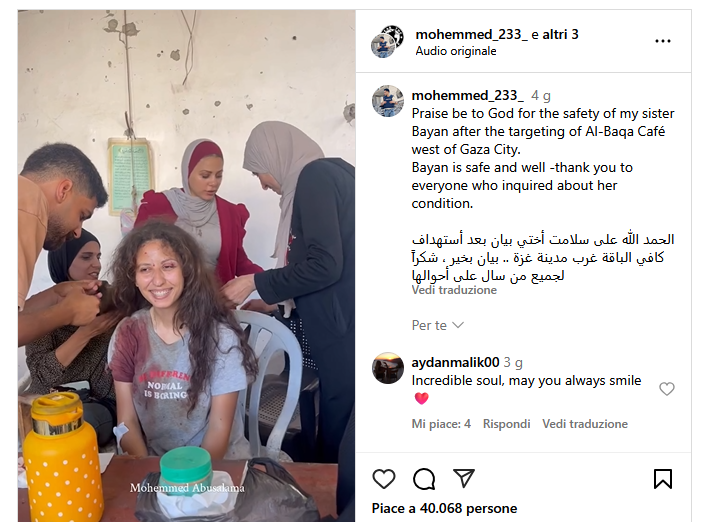Open aydanmalik00 username link
Image resolution: width=701 pixels, height=522 pixels.
point(455,362)
